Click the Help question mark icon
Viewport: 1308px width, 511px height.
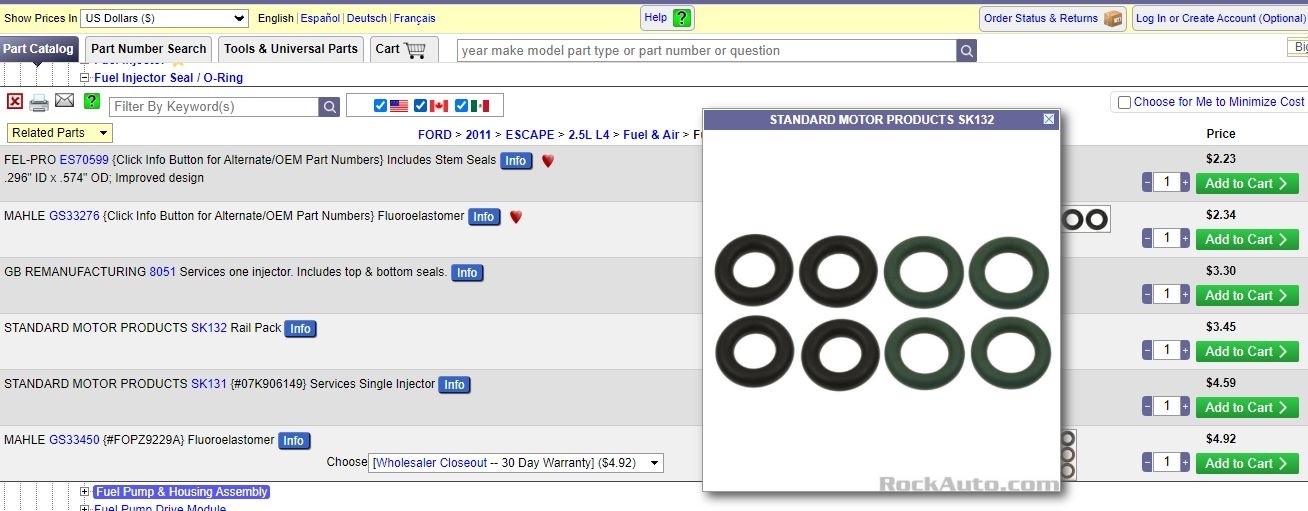point(682,18)
